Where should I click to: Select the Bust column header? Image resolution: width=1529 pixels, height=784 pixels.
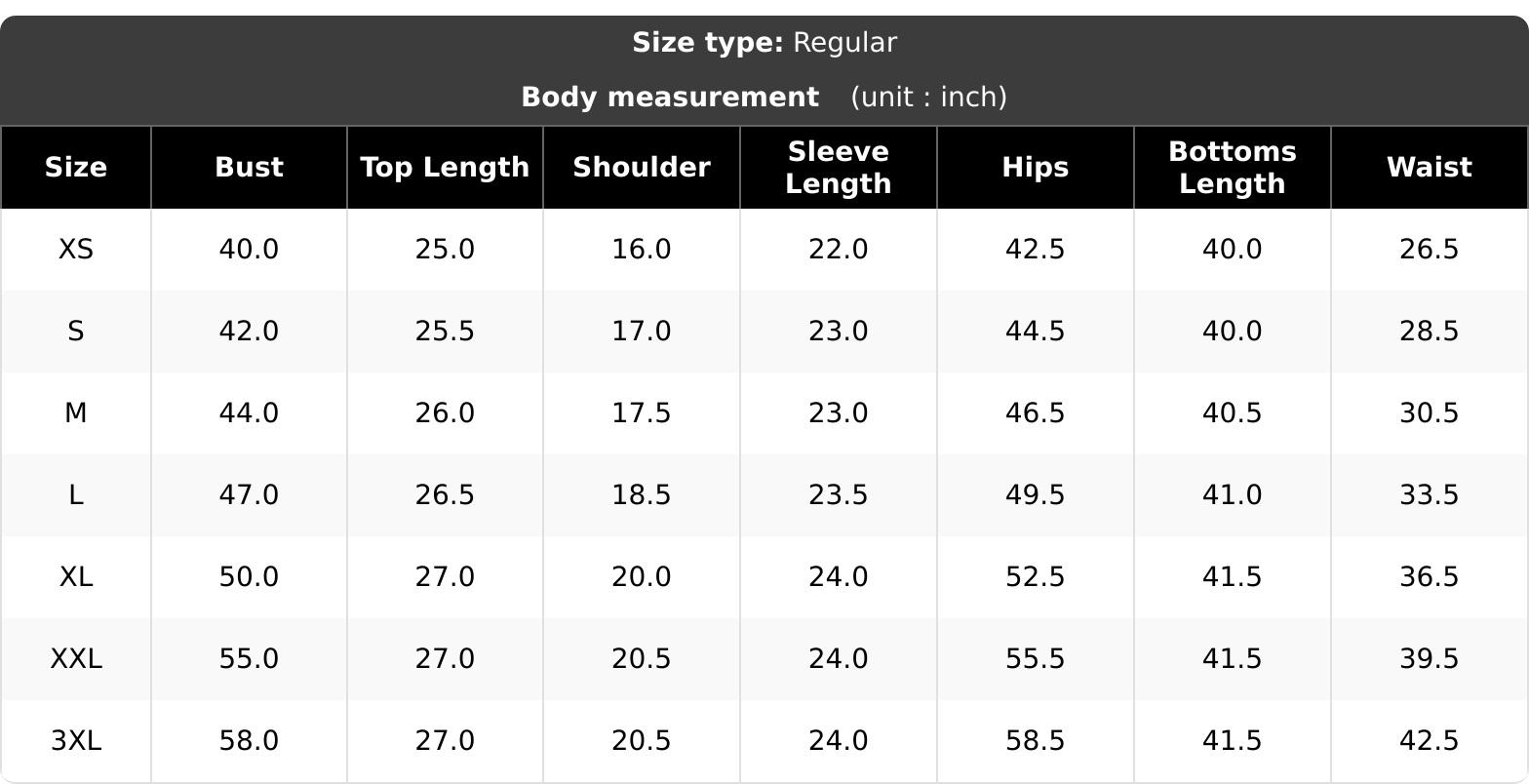click(250, 168)
